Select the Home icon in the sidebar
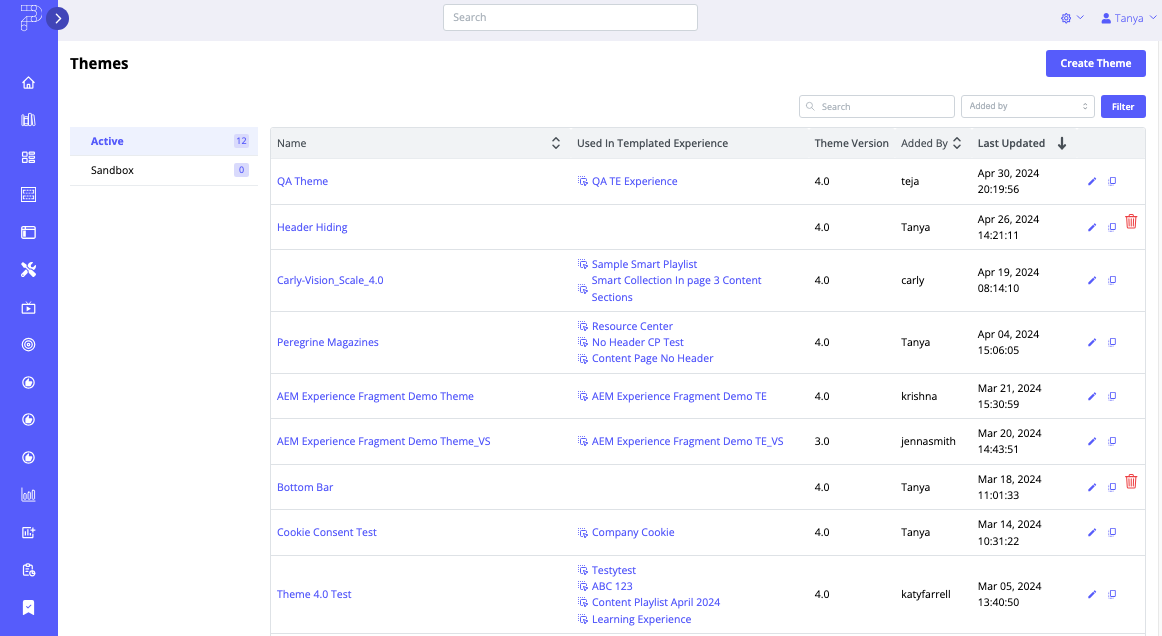 (x=28, y=82)
